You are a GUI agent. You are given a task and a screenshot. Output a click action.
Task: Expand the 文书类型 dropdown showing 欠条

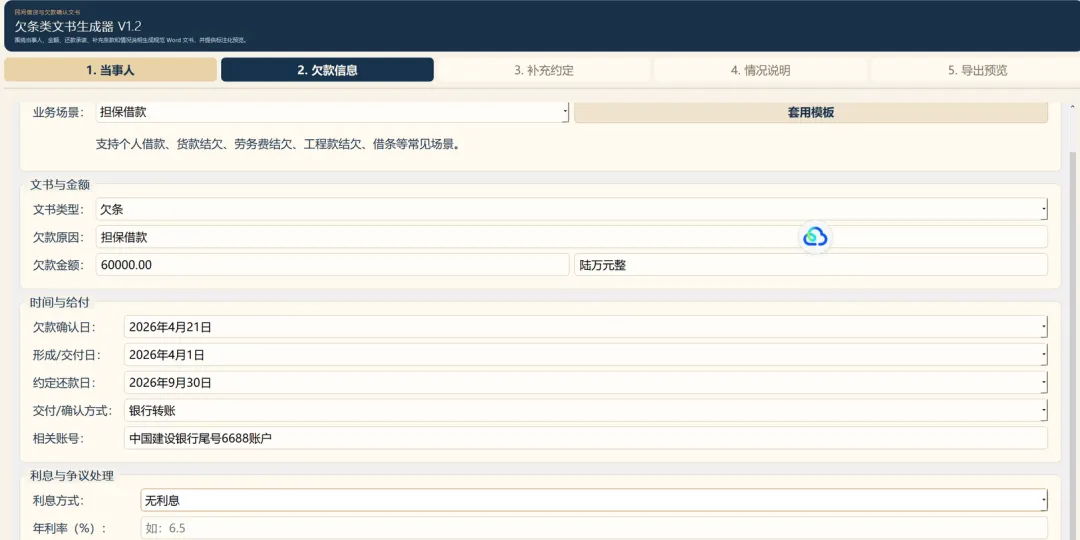tap(572, 209)
